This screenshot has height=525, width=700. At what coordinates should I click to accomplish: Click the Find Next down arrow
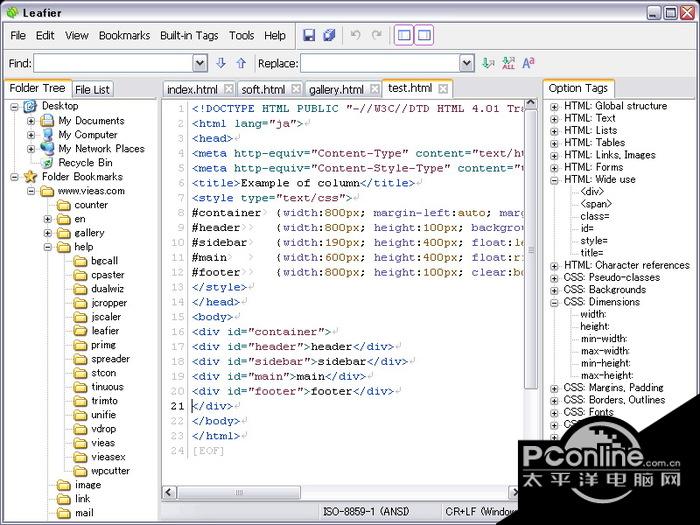tap(221, 63)
